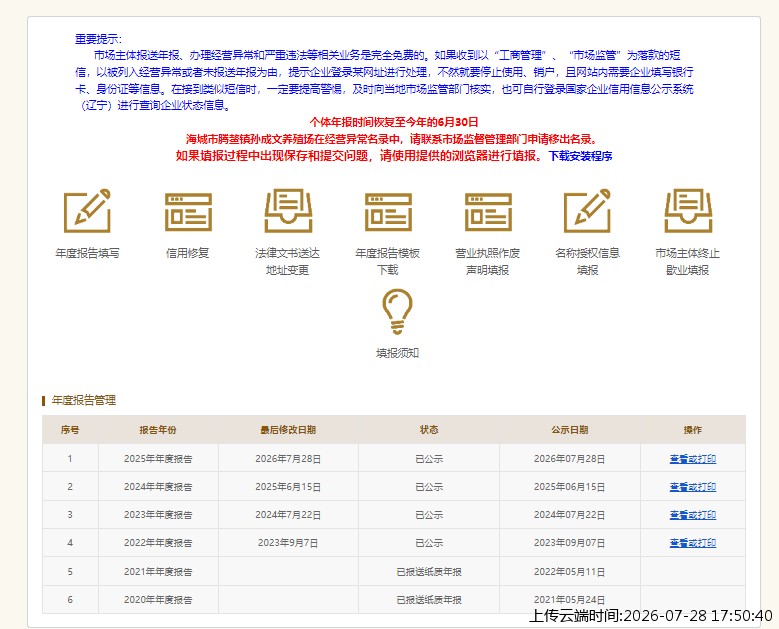Click the 最后修改日期 column header
Viewport: 779px width, 629px height.
click(288, 430)
